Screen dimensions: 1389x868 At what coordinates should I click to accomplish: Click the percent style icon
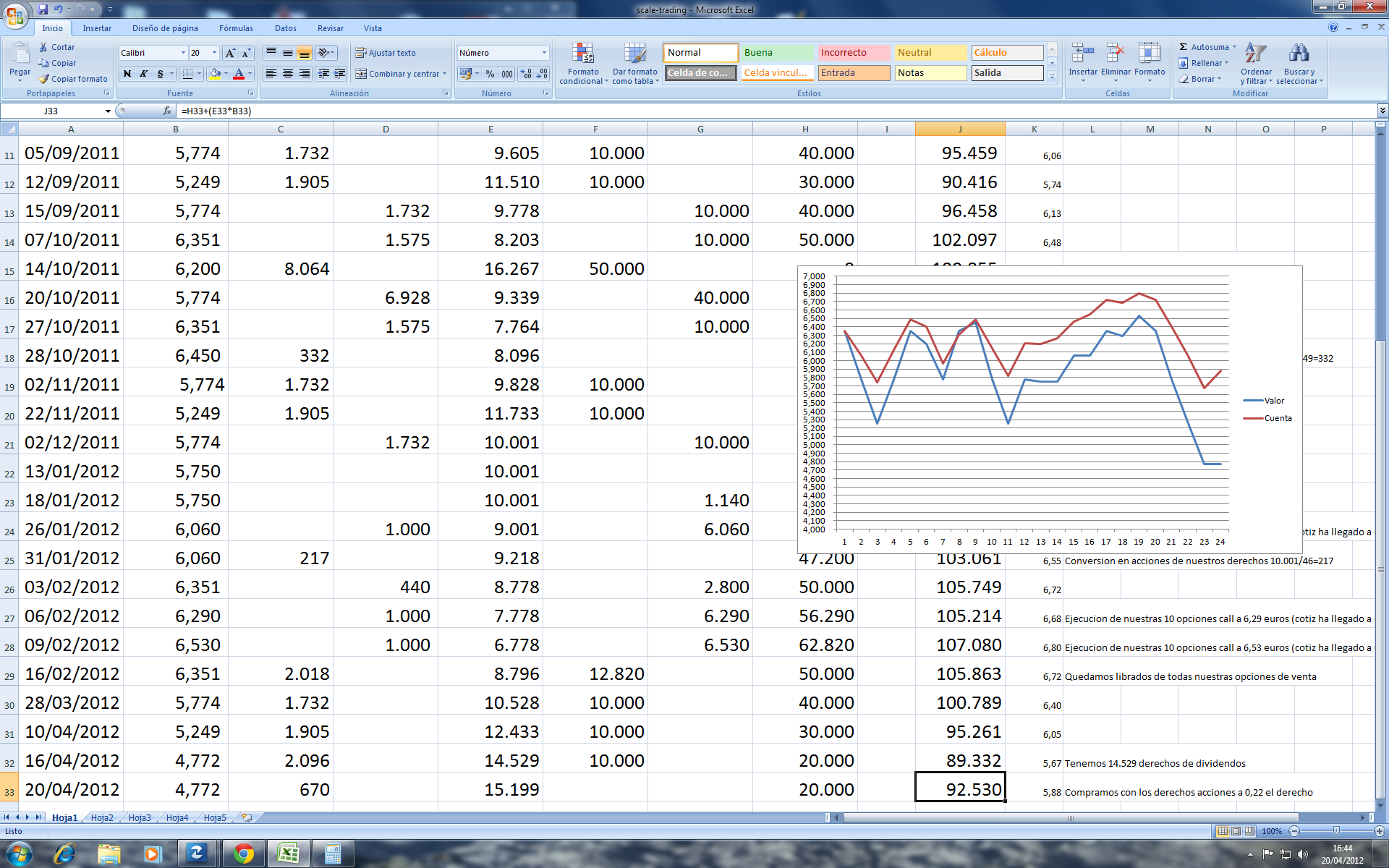(490, 74)
